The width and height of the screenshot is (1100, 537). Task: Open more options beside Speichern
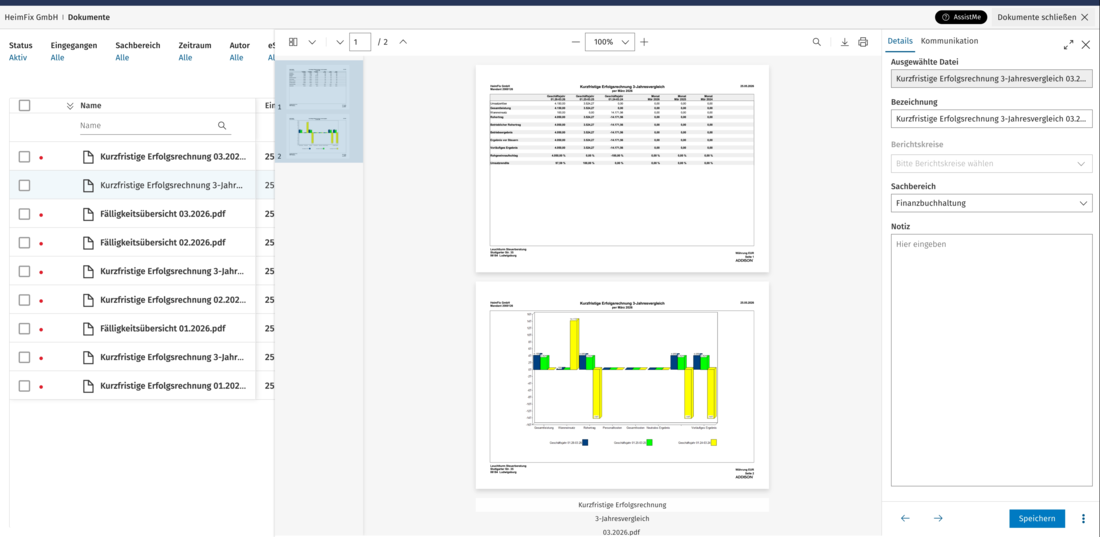[x=1083, y=519]
